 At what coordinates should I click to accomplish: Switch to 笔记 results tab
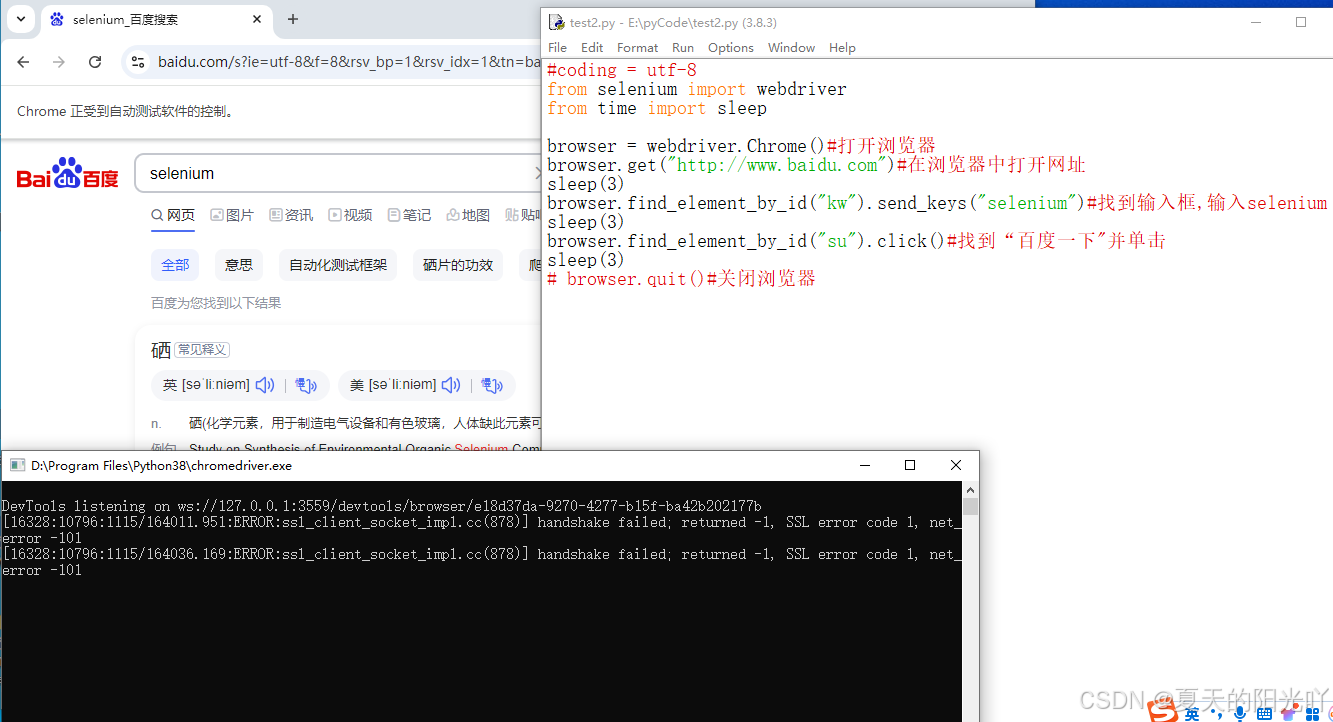pyautogui.click(x=409, y=215)
